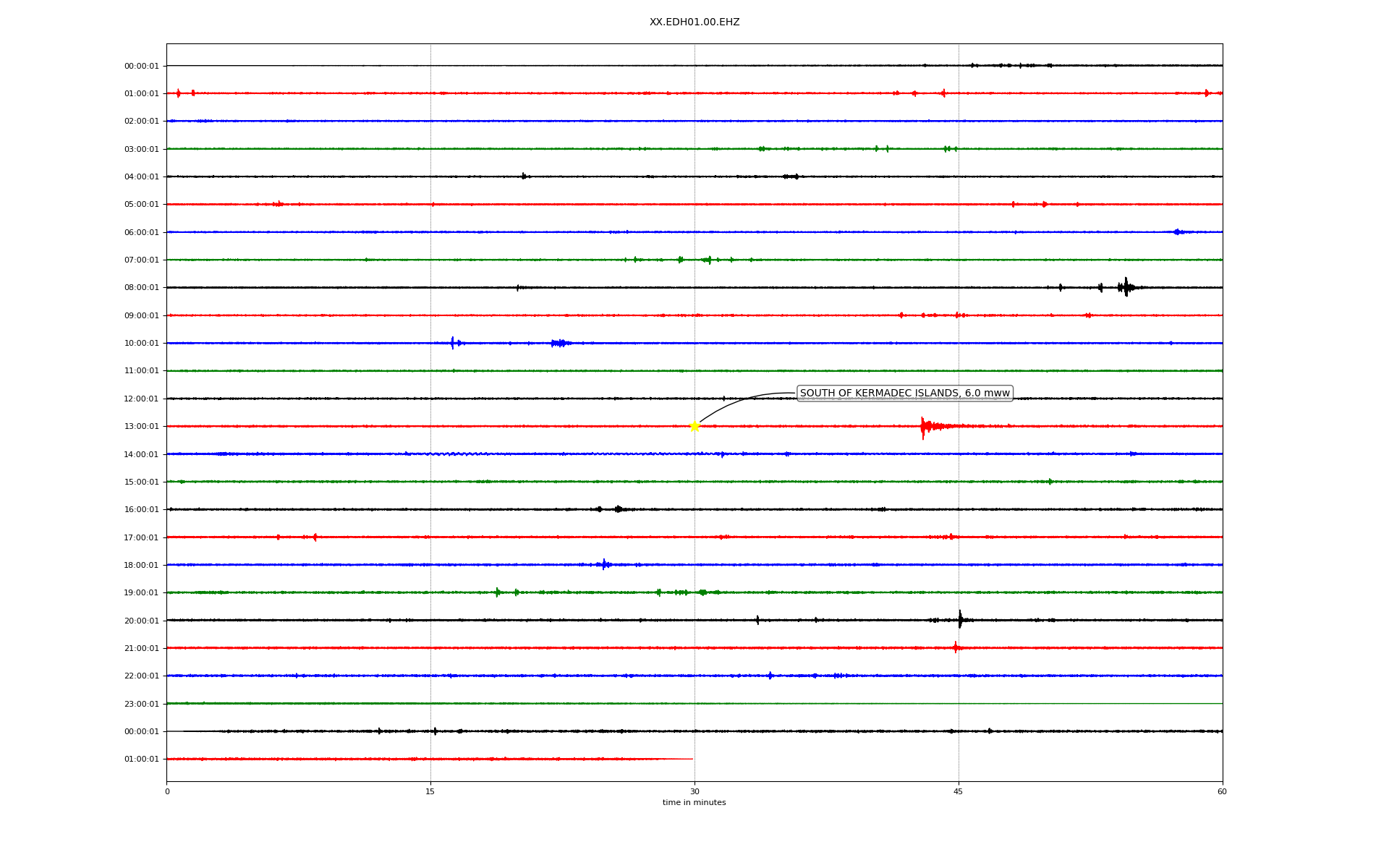Image resolution: width=1389 pixels, height=868 pixels.
Task: Click the black spike on 20:00 trace
Action: [x=960, y=620]
